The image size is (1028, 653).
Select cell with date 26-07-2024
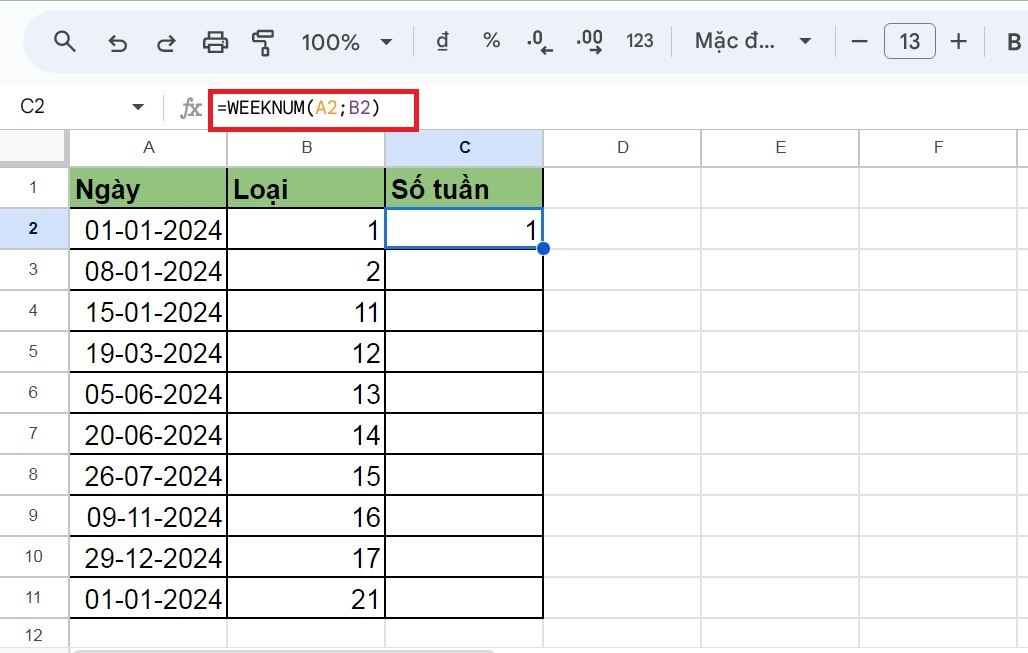pos(148,475)
